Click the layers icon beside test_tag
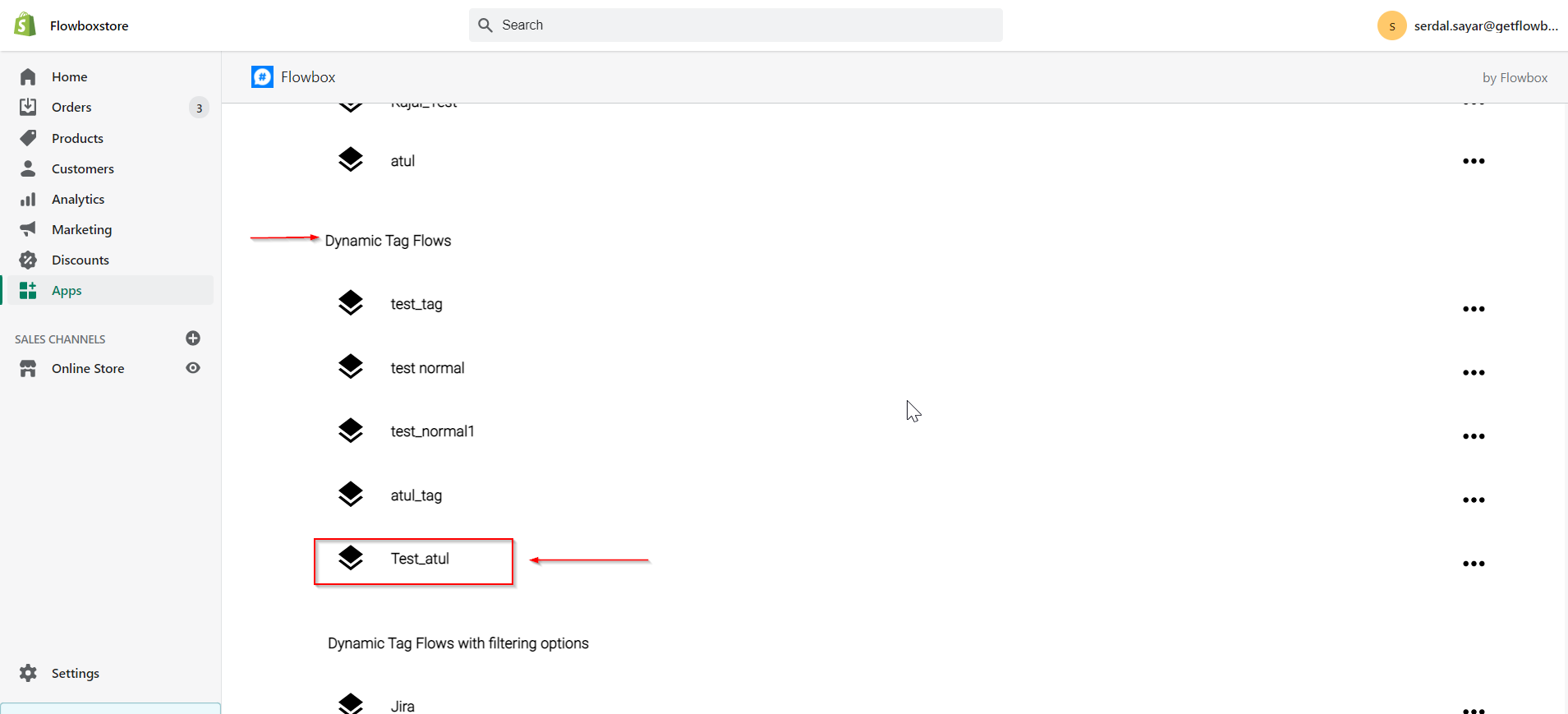 coord(351,303)
